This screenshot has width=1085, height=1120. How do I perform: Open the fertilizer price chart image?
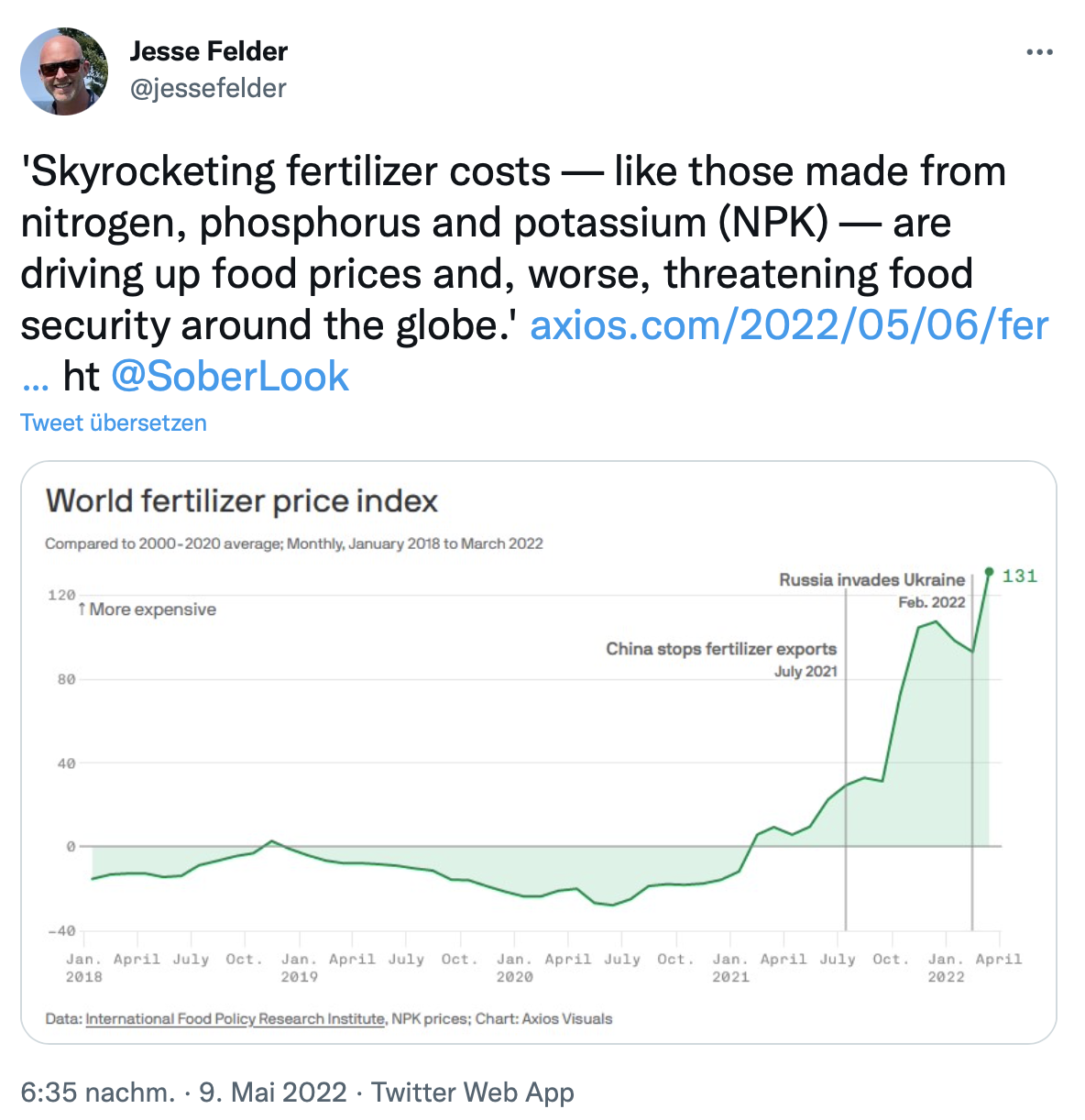[539, 752]
